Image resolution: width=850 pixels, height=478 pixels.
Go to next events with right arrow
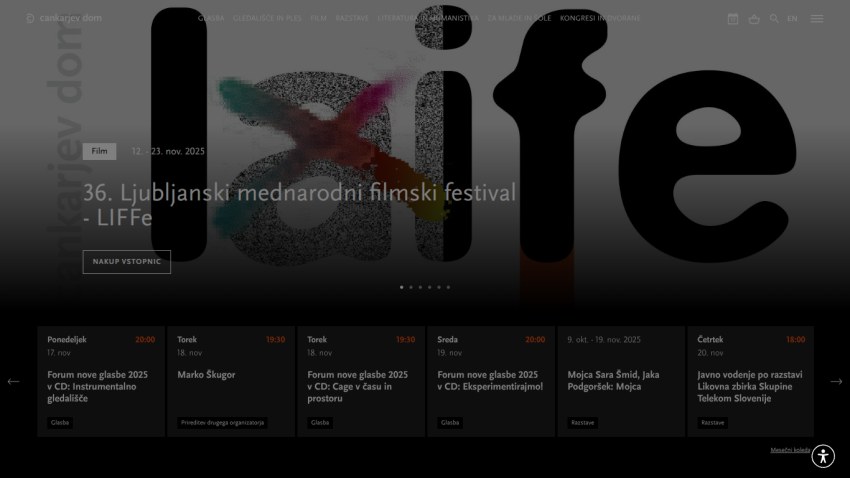click(x=836, y=382)
